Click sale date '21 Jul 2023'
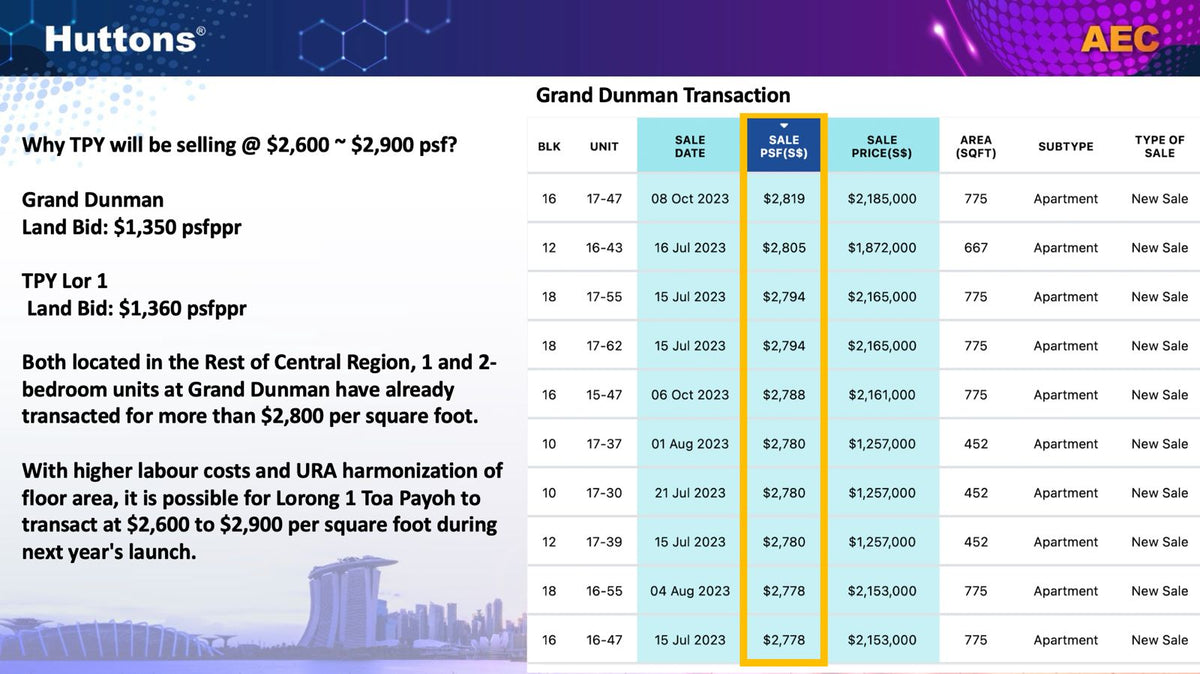 point(690,493)
